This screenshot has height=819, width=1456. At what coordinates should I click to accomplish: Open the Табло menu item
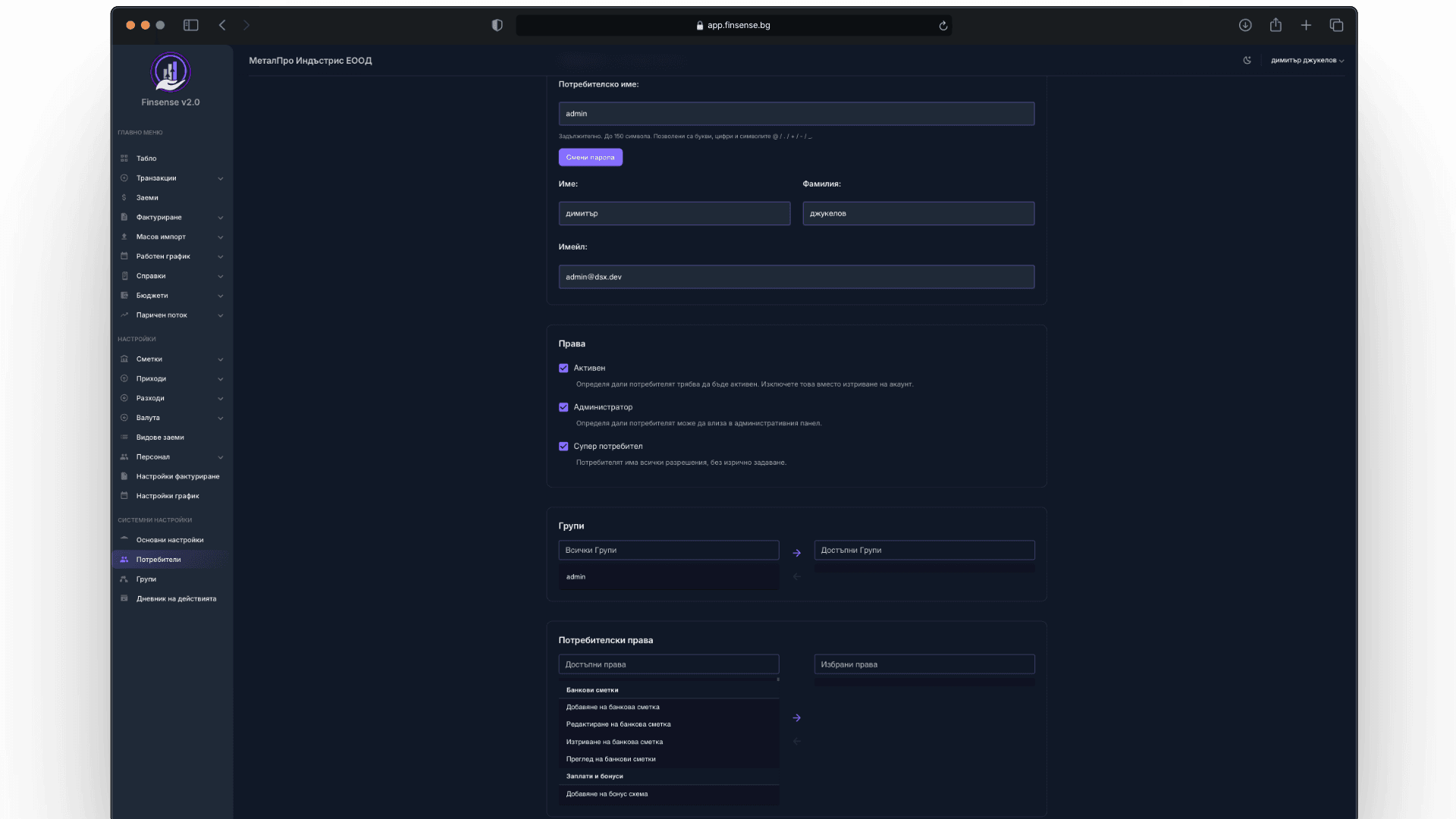coord(172,158)
